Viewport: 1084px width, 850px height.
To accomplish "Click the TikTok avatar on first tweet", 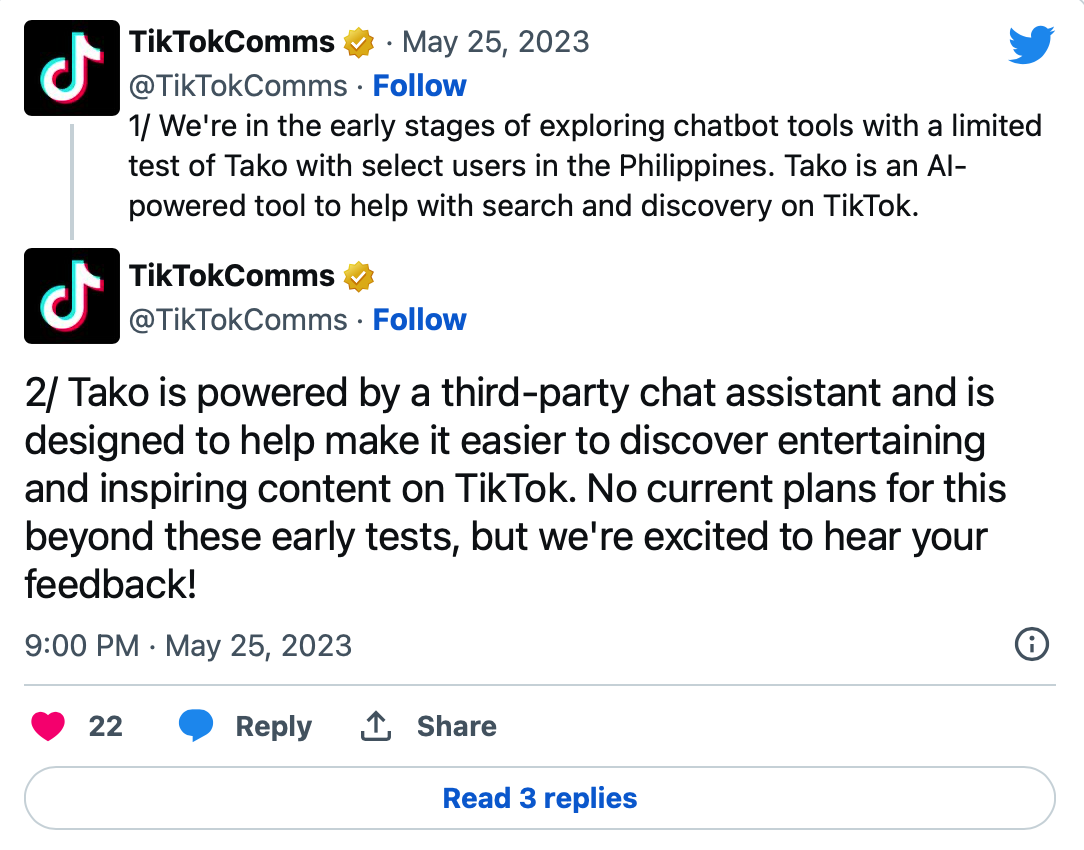I will (x=72, y=68).
